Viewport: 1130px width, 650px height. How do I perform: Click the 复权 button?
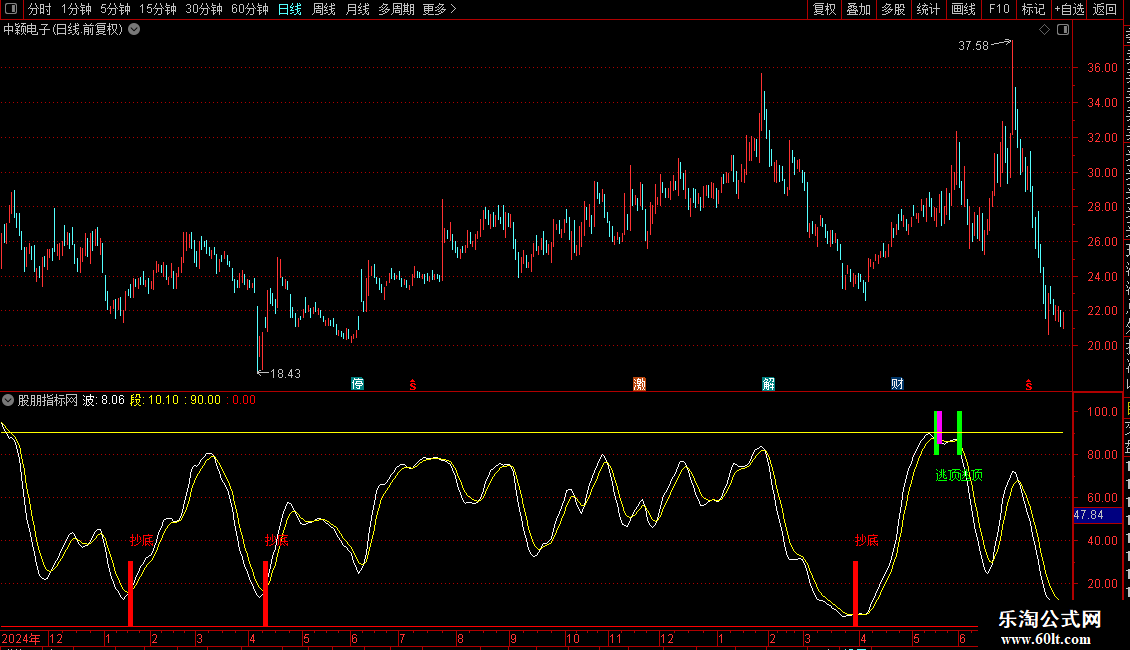coord(824,9)
